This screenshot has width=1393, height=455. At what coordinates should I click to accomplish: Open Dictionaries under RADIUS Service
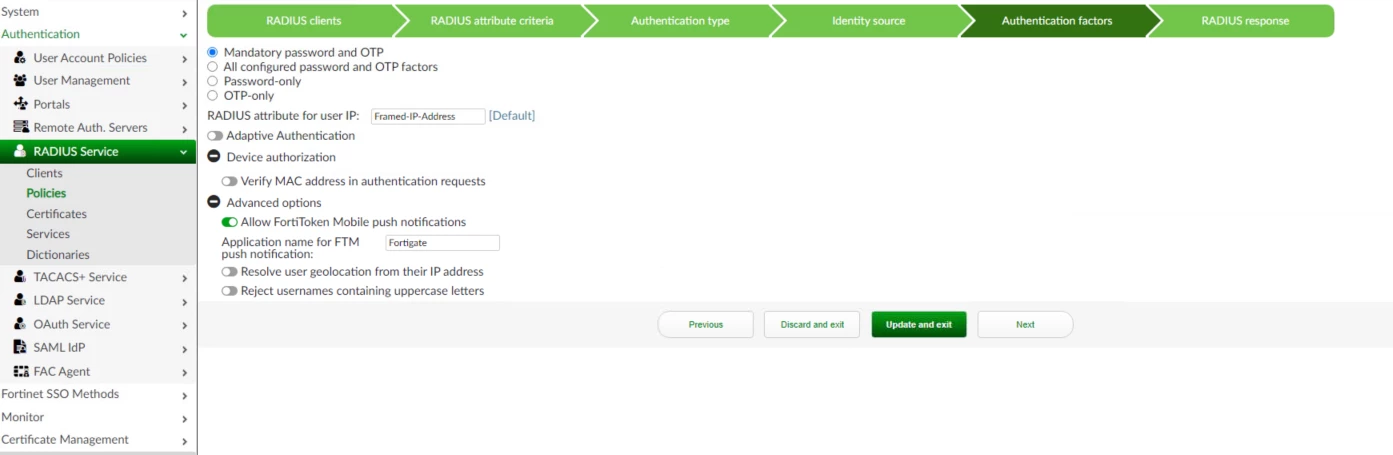(x=58, y=255)
